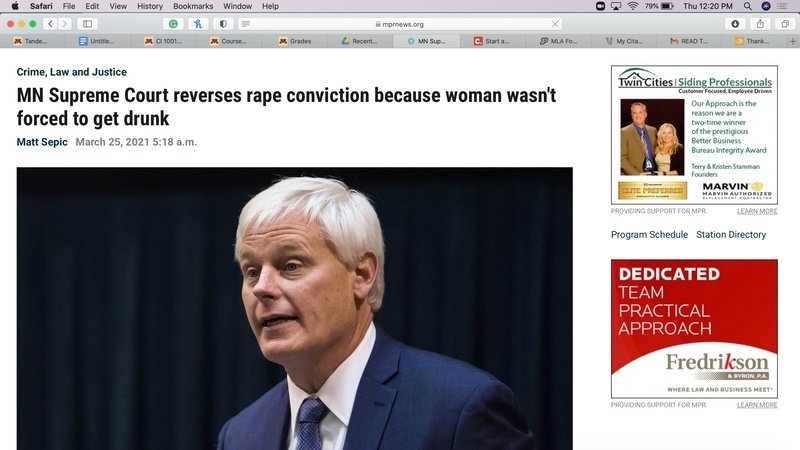The height and width of the screenshot is (450, 800).
Task: Open the Wi-Fi status menu
Action: tap(633, 6)
